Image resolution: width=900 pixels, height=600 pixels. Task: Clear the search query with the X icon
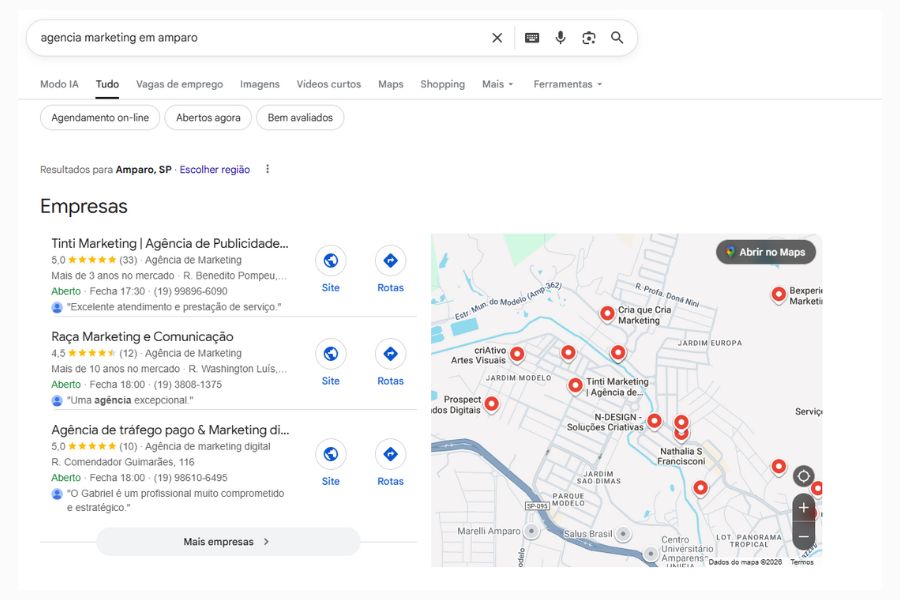tap(497, 38)
